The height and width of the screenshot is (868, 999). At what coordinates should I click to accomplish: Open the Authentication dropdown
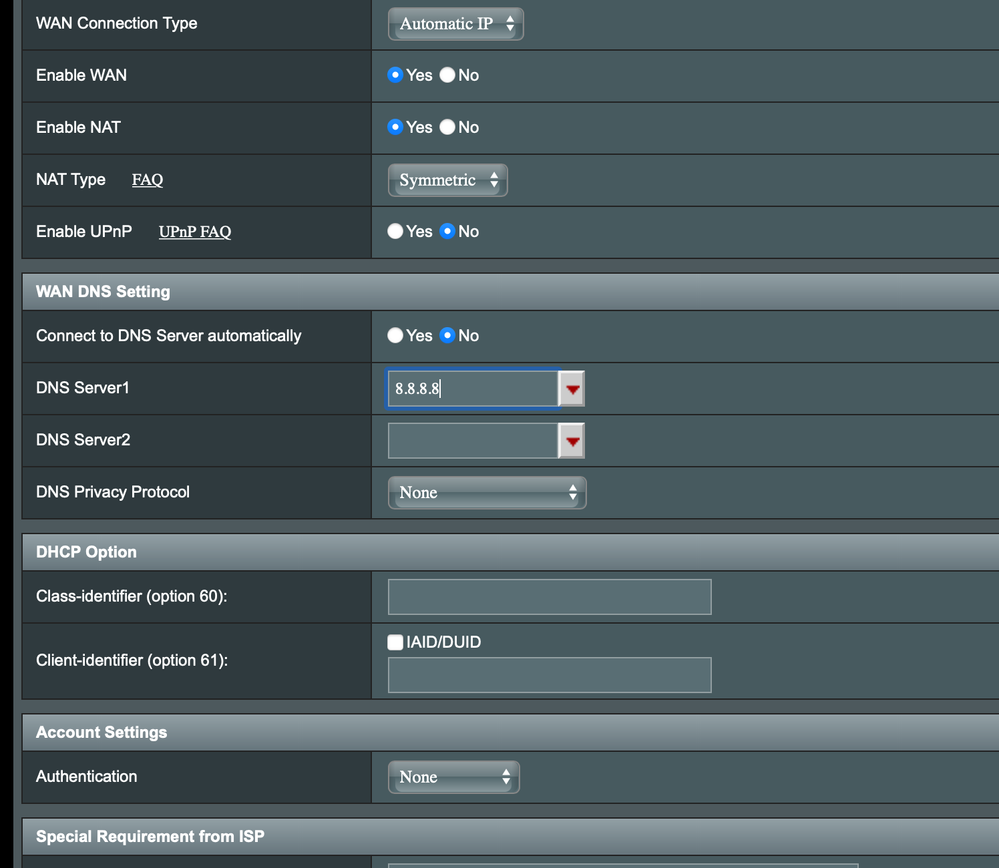coord(453,777)
